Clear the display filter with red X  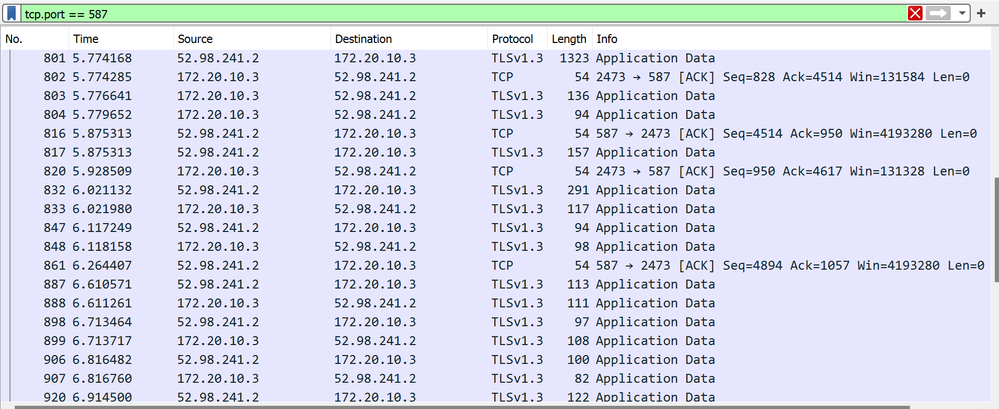click(x=914, y=13)
